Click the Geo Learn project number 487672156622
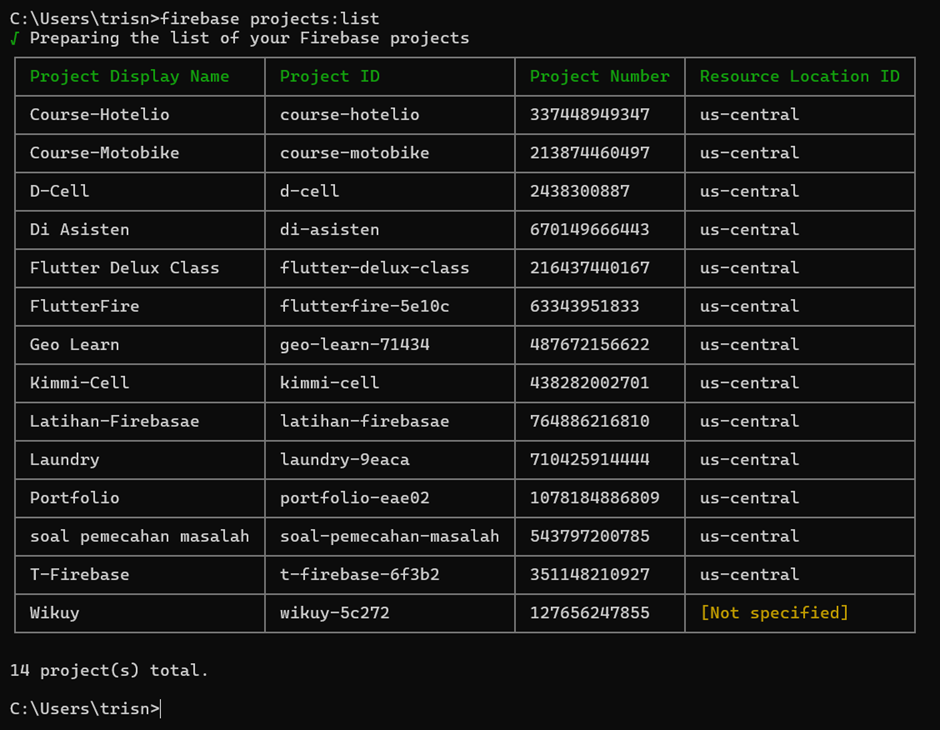The width and height of the screenshot is (940, 730). pos(589,345)
